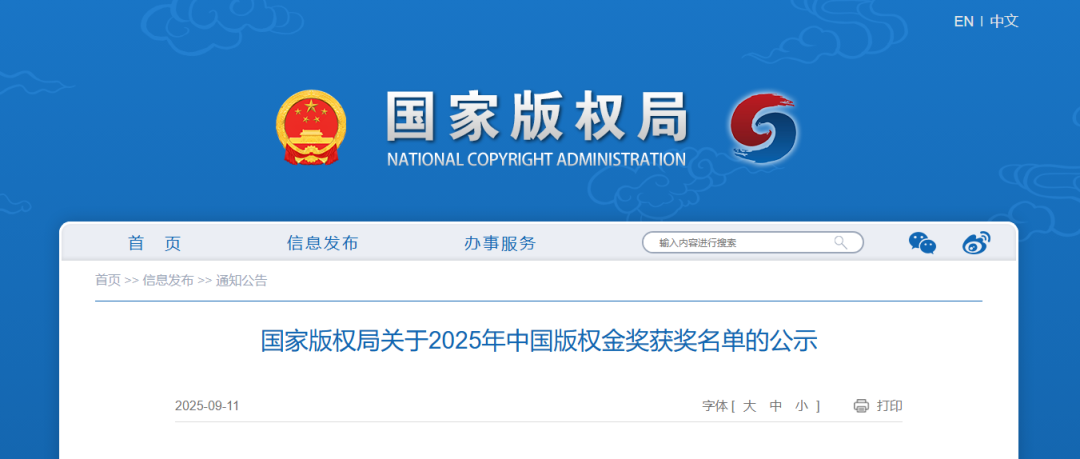Open the WeChat icon link

(922, 243)
